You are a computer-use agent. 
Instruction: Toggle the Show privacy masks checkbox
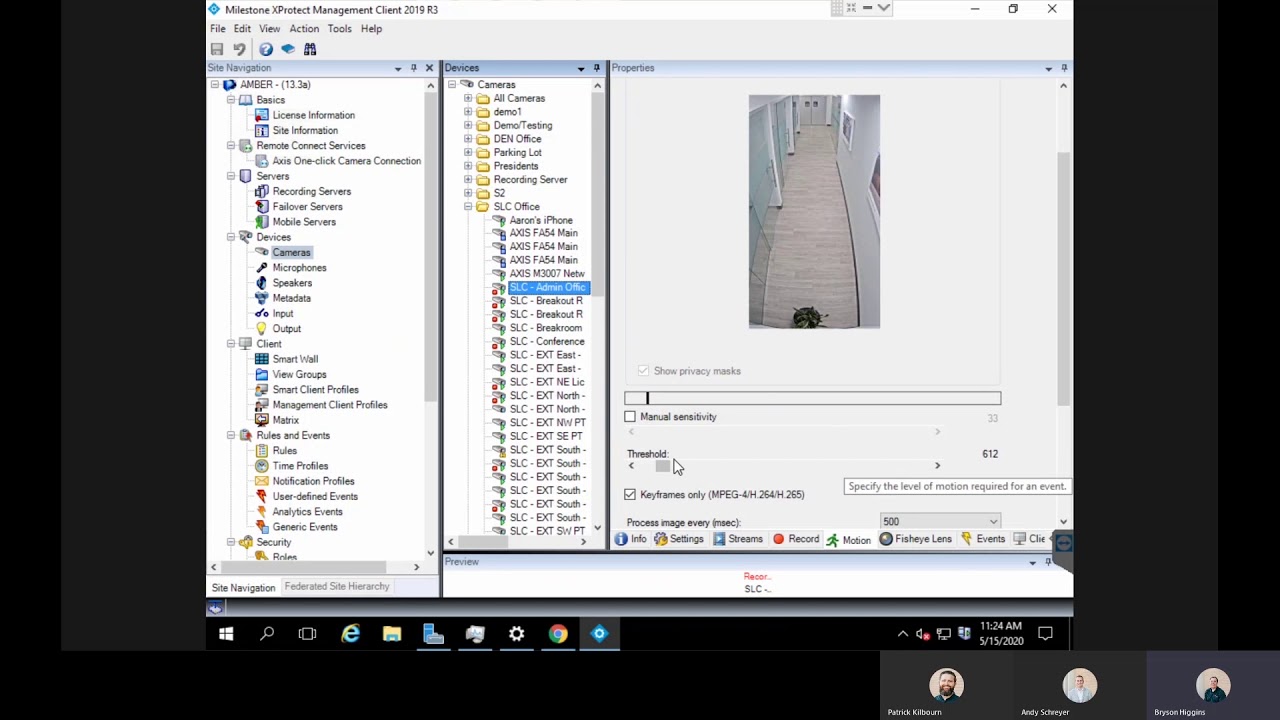[643, 371]
